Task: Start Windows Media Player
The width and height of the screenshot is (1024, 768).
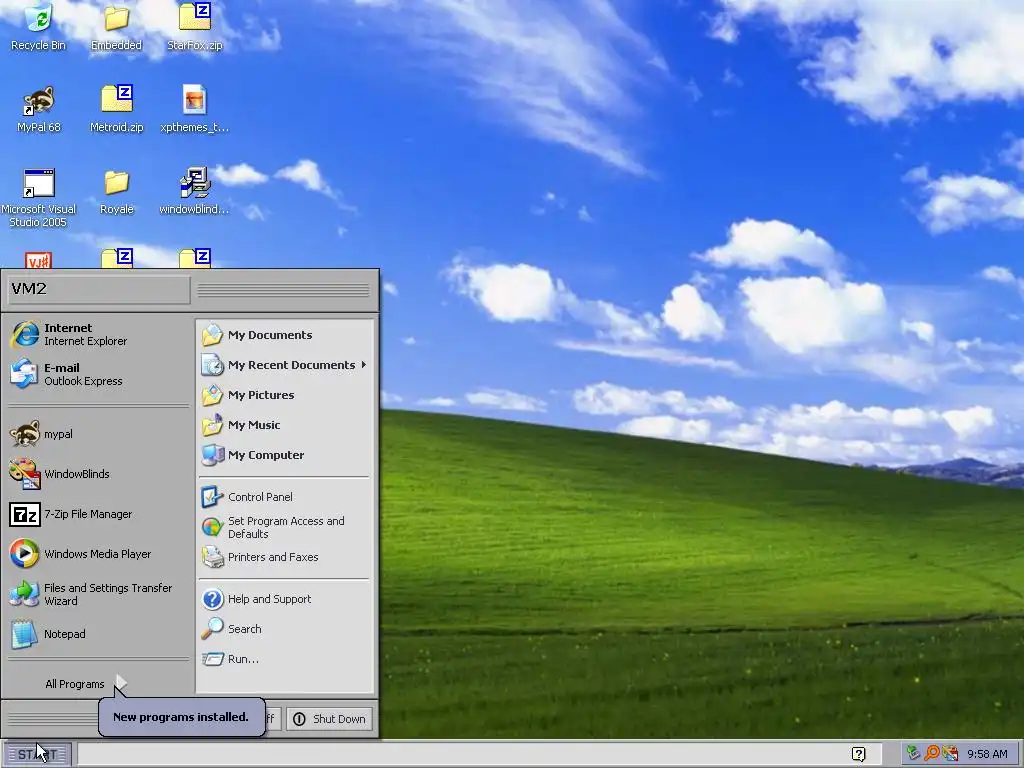Action: 98,554
